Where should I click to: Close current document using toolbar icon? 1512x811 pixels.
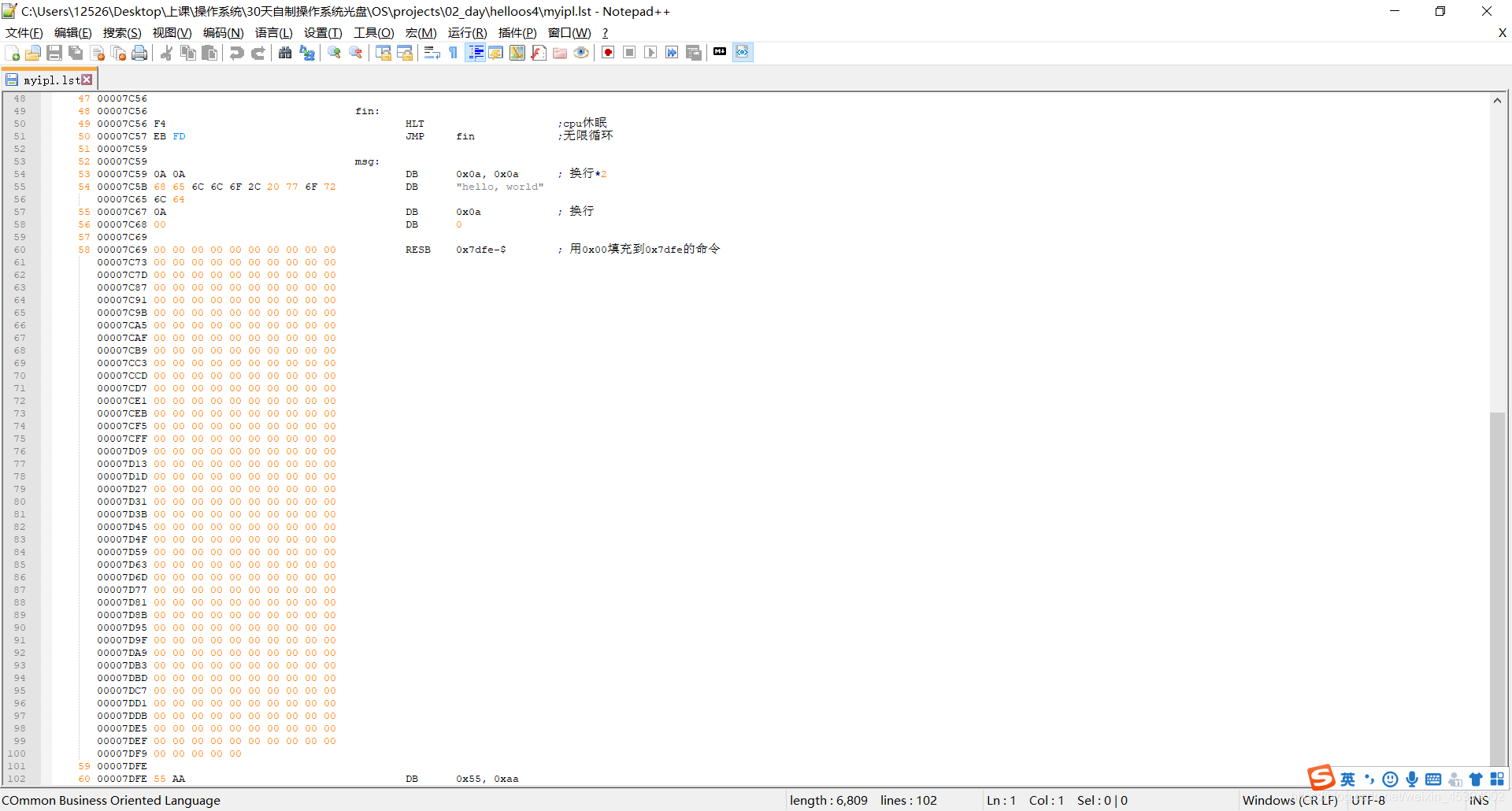[x=98, y=53]
